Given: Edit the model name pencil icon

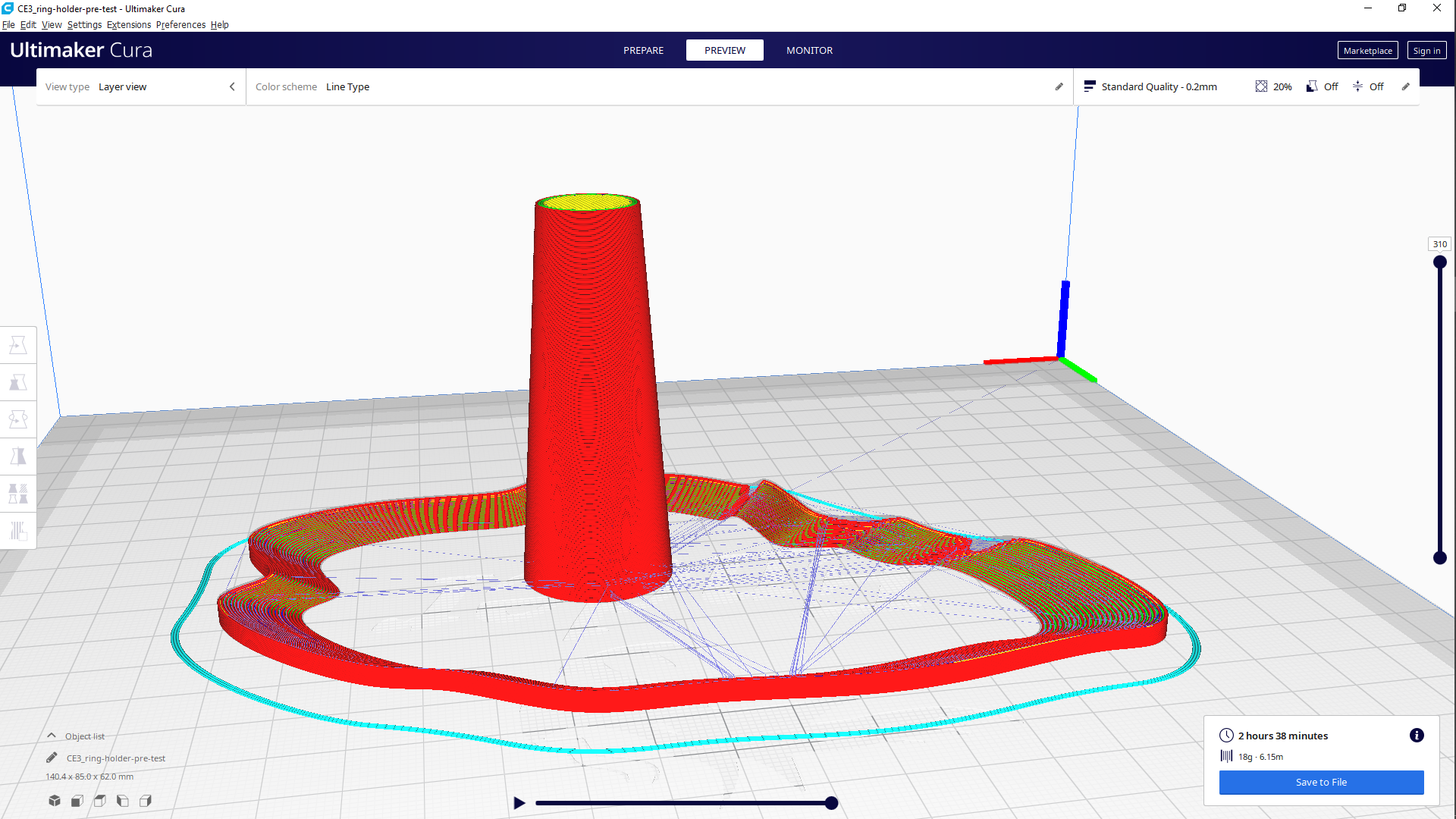Looking at the screenshot, I should (x=52, y=758).
